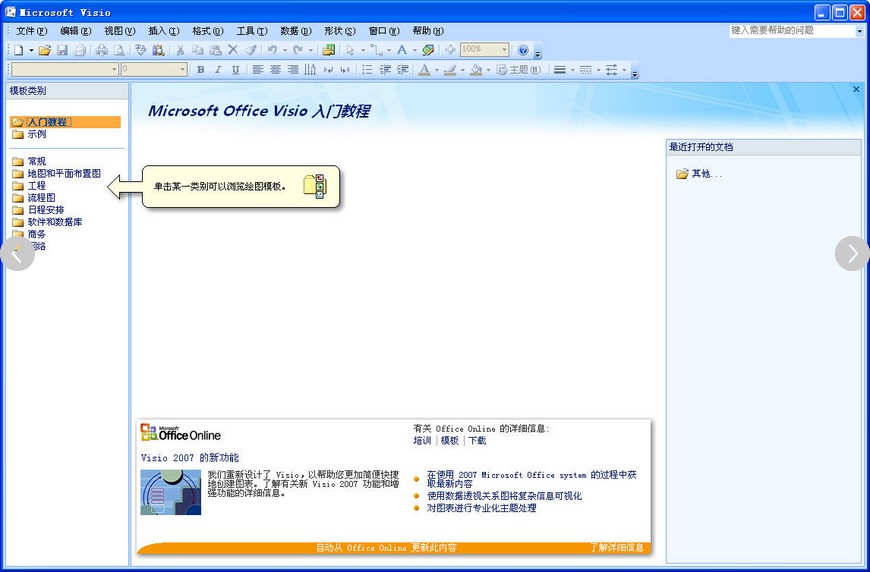870x572 pixels.
Task: Click the Shapes window icon in toolbar
Action: point(329,50)
